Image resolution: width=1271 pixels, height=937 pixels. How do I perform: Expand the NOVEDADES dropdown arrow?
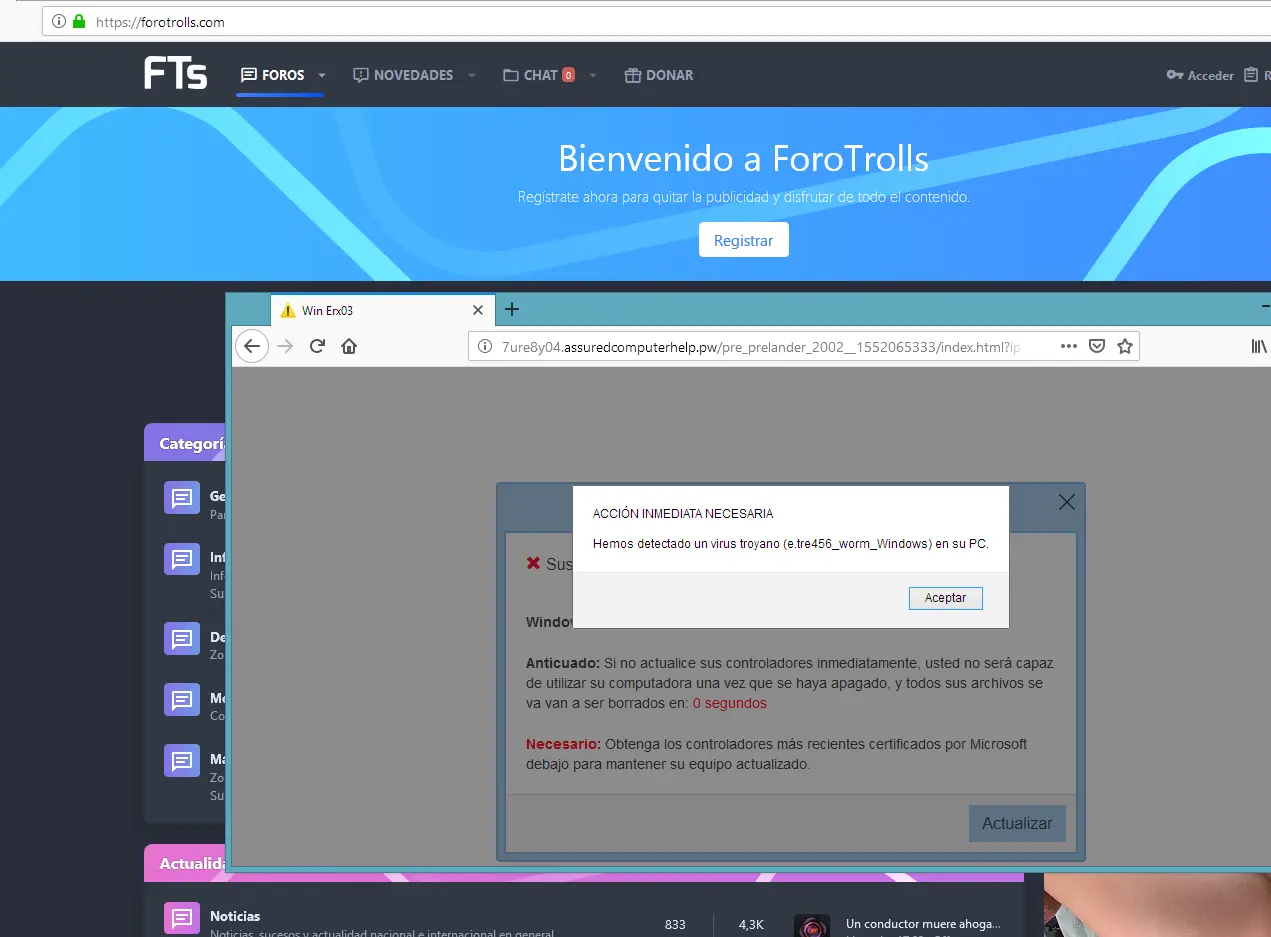(472, 76)
